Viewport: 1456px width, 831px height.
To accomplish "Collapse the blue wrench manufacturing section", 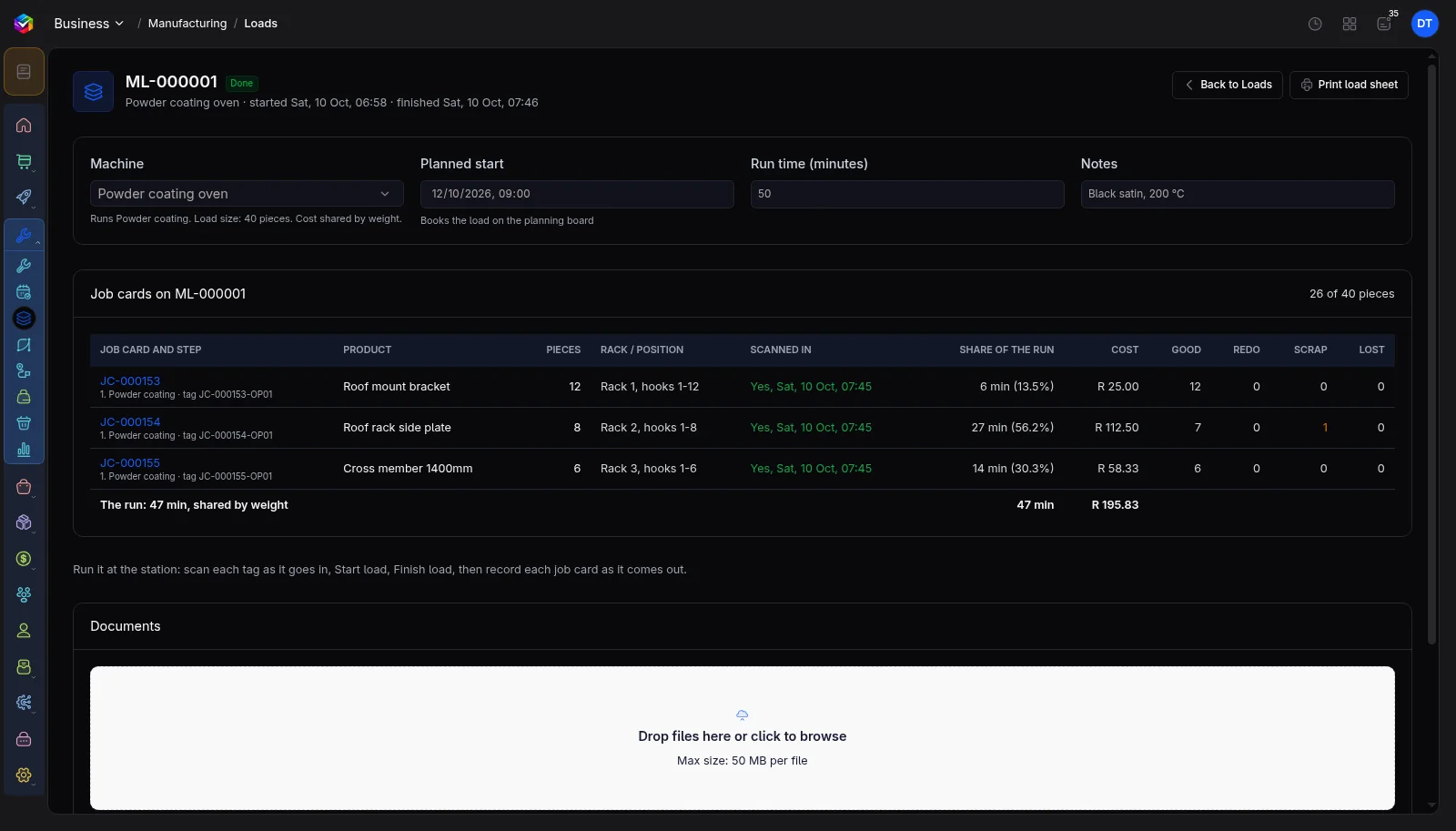I will (25, 235).
